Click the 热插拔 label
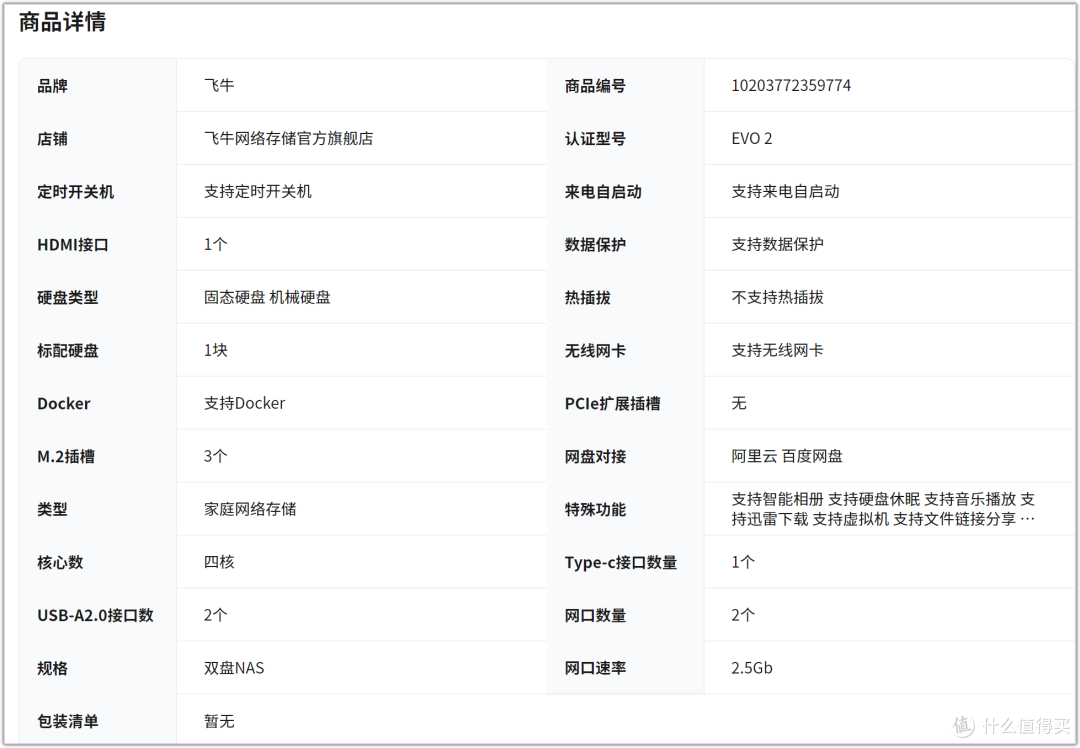Image resolution: width=1080 pixels, height=748 pixels. [588, 298]
